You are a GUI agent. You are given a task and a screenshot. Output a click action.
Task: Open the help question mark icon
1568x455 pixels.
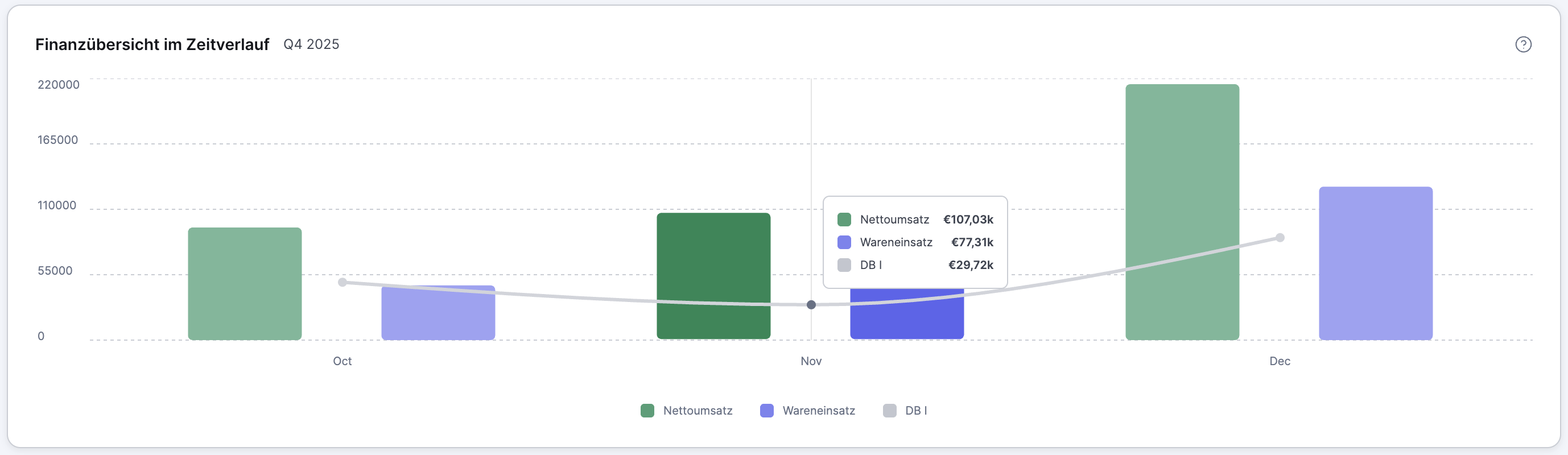pos(1523,44)
